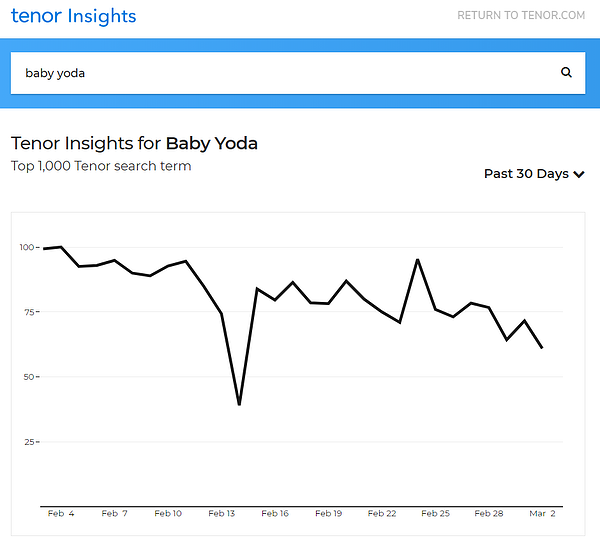Click the Tenor Insights for Baby Yoda heading
The height and width of the screenshot is (538, 600).
tap(134, 143)
